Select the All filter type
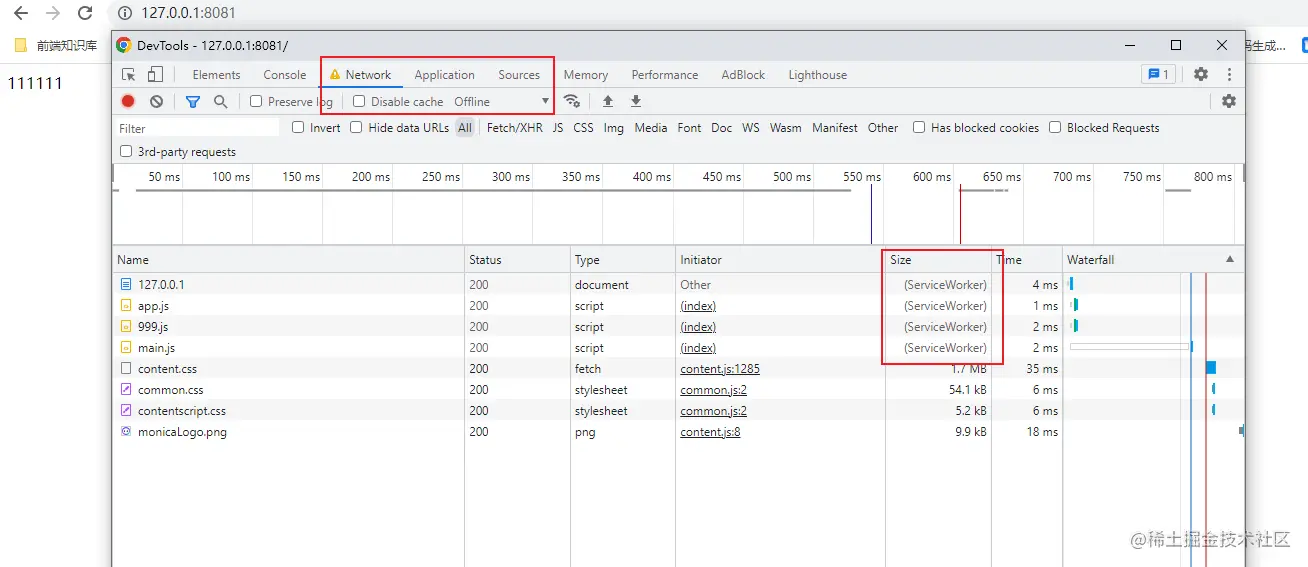This screenshot has height=567, width=1308. point(465,128)
